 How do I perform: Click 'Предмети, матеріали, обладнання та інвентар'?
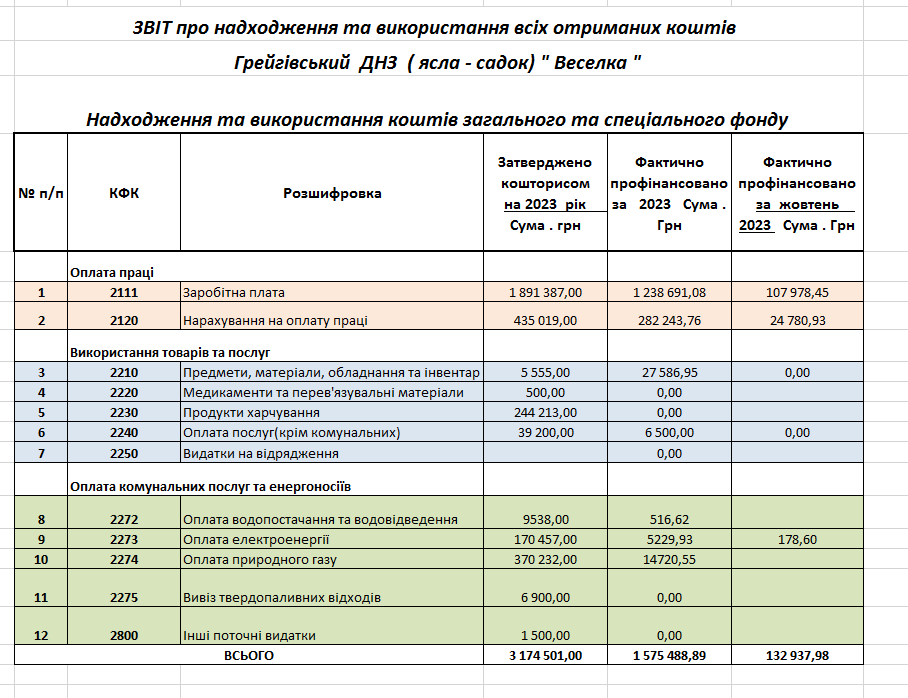click(x=332, y=372)
